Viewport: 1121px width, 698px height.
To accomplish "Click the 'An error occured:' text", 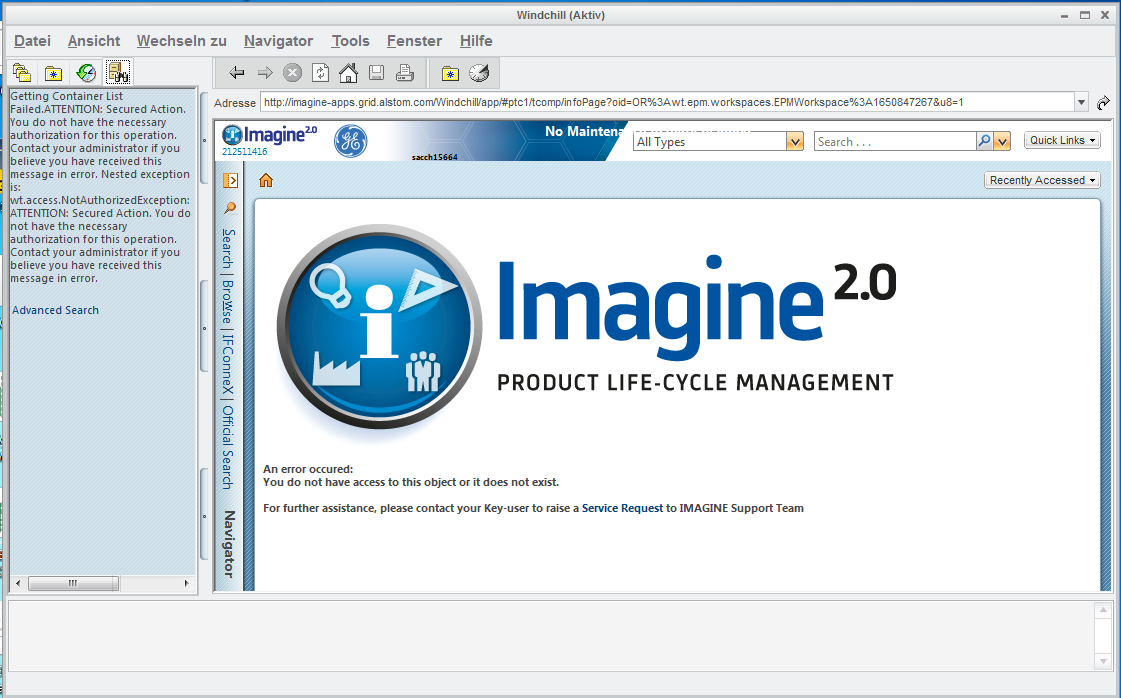I will (308, 469).
